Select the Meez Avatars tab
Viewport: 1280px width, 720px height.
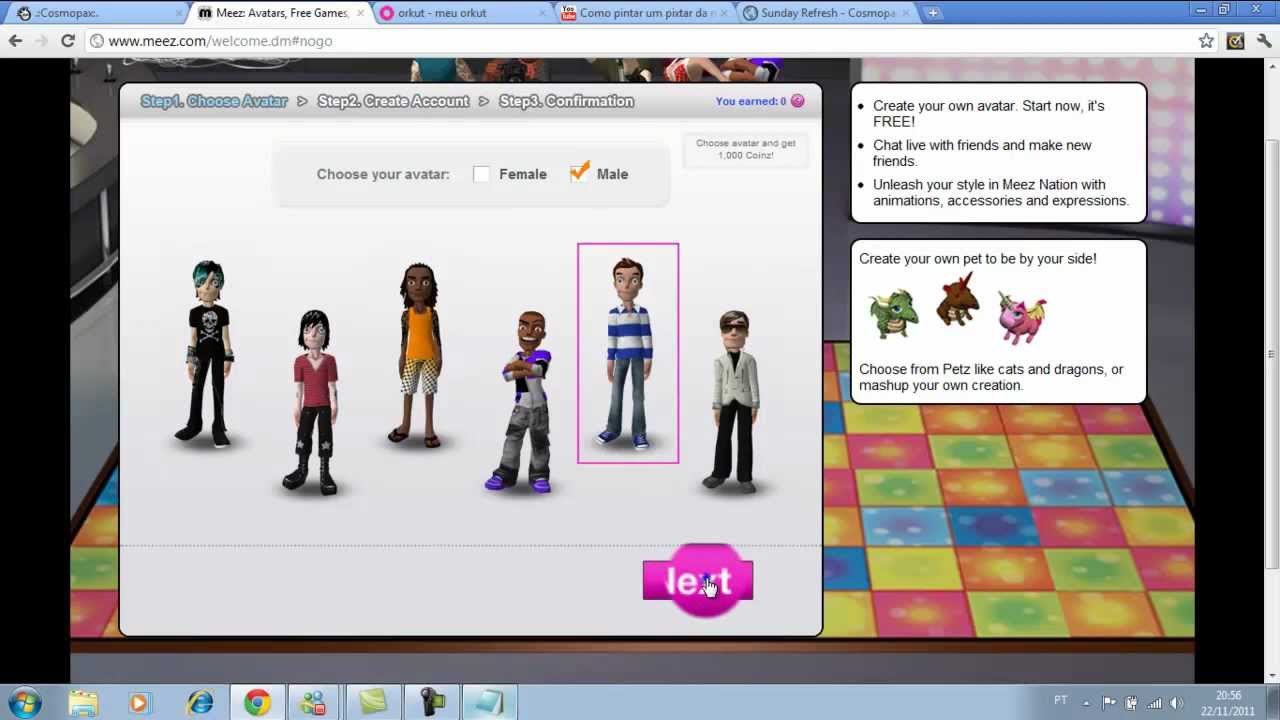tap(282, 13)
